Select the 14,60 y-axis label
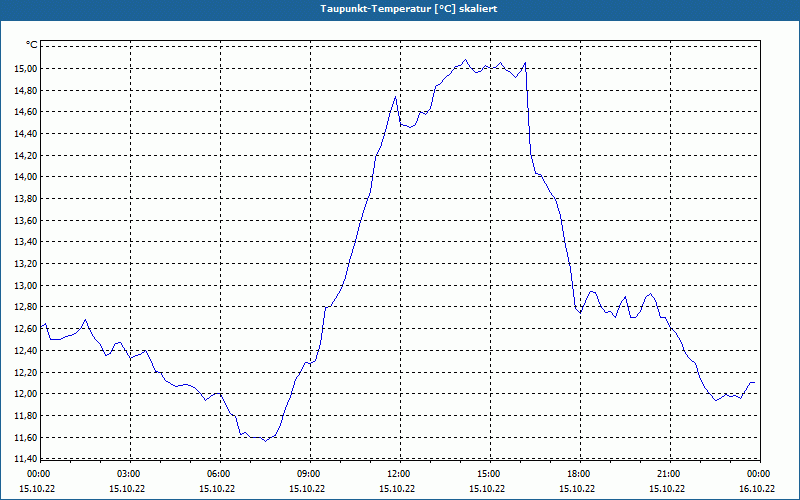This screenshot has width=800, height=500. pyautogui.click(x=28, y=112)
